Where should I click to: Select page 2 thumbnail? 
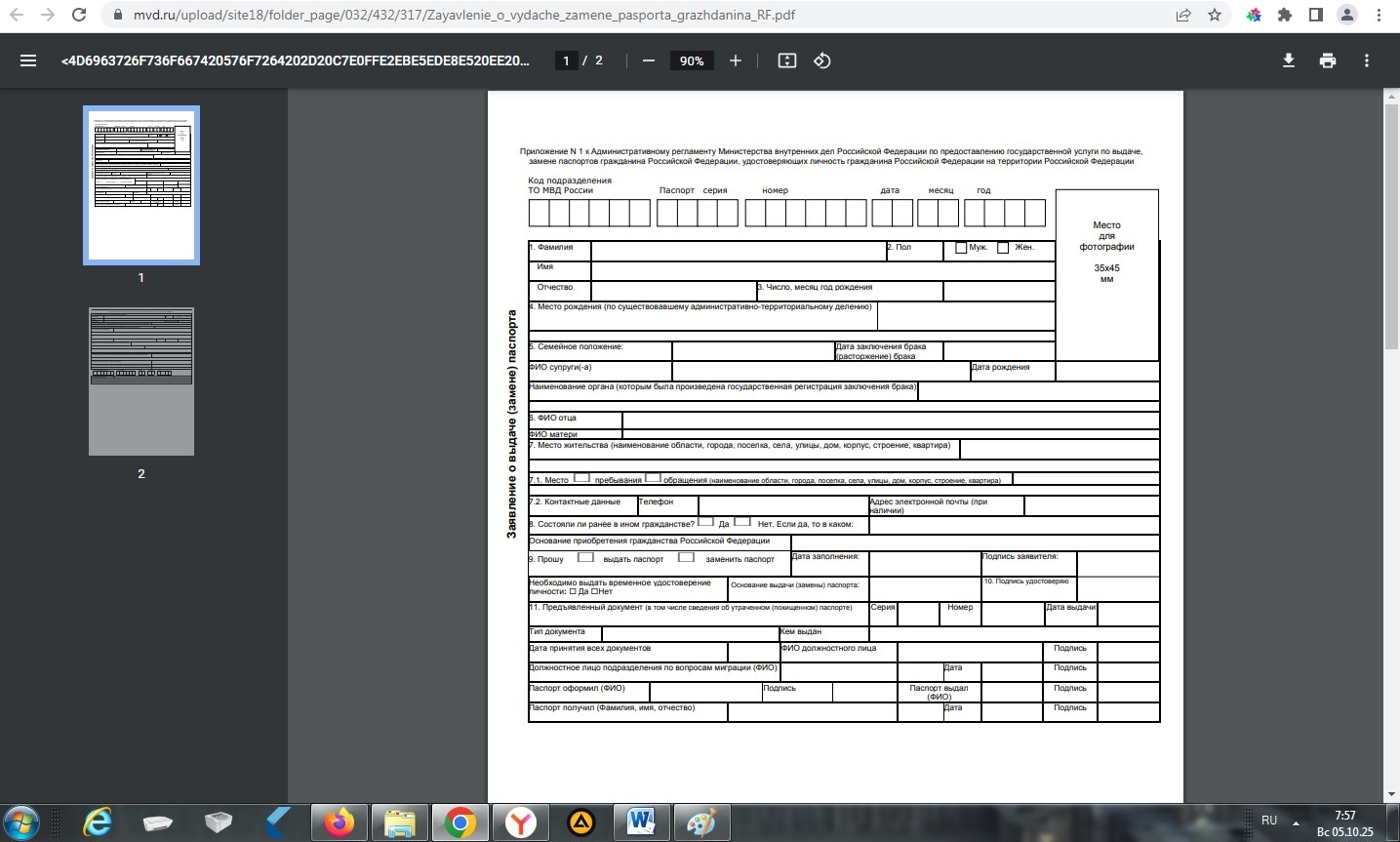point(141,381)
